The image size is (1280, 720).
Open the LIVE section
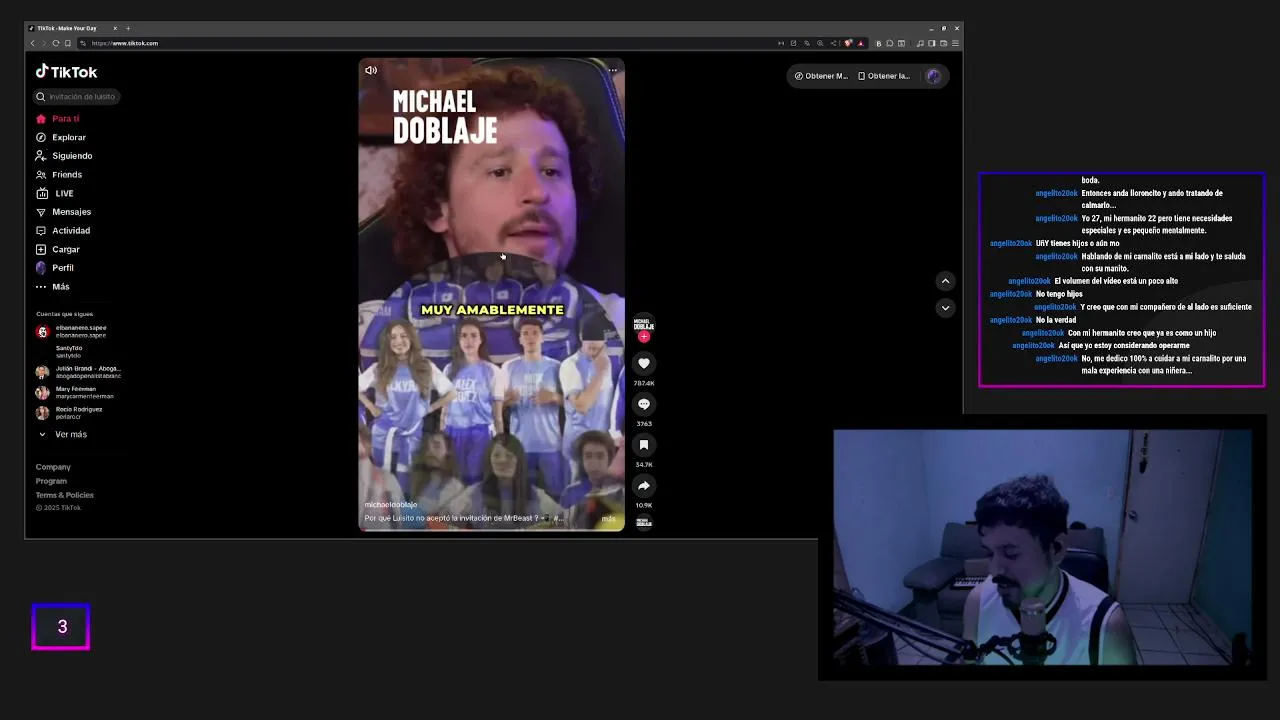(55, 193)
